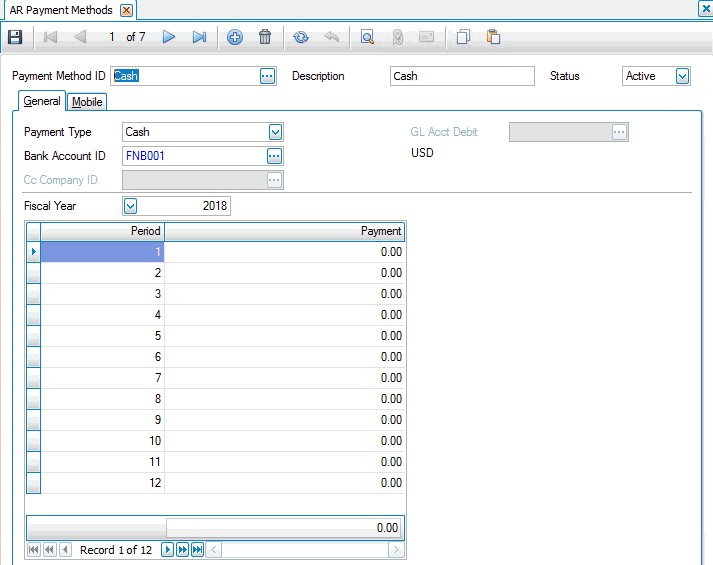
Task: Select Period 6 row in grid
Action: pyautogui.click(x=100, y=357)
